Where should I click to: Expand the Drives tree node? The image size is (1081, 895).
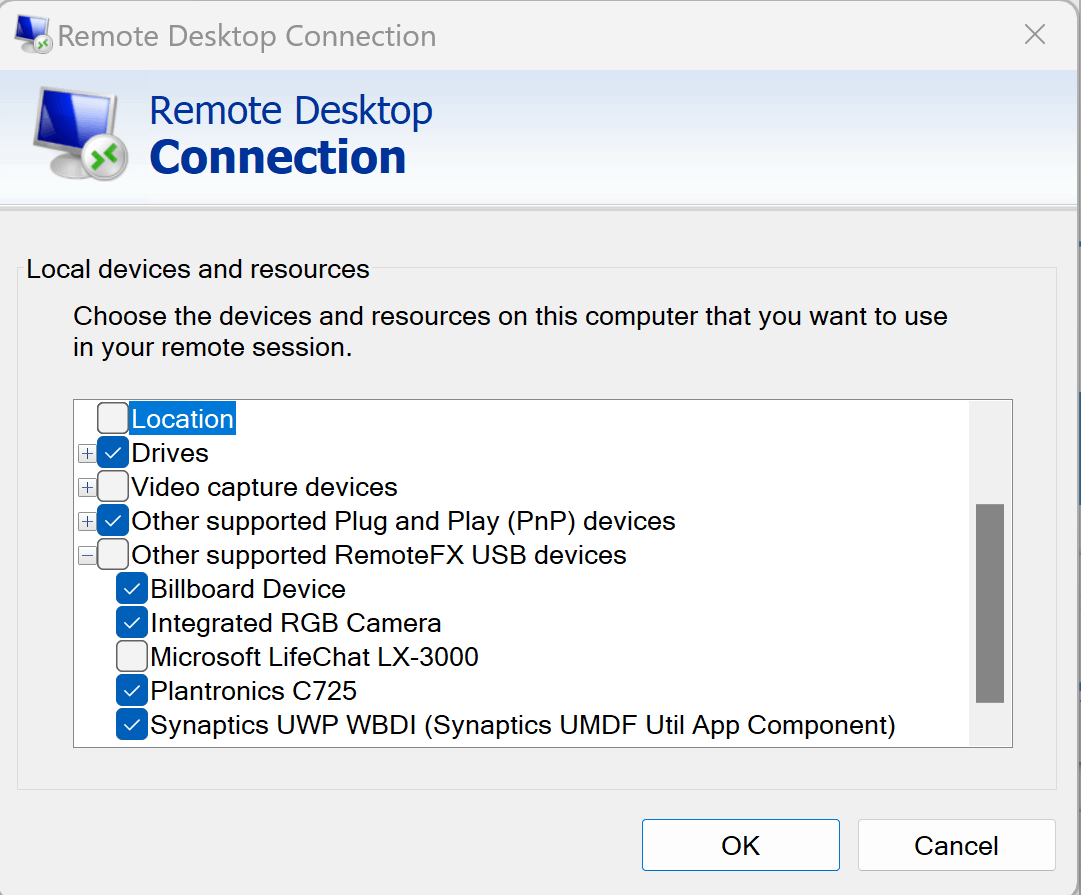(87, 454)
